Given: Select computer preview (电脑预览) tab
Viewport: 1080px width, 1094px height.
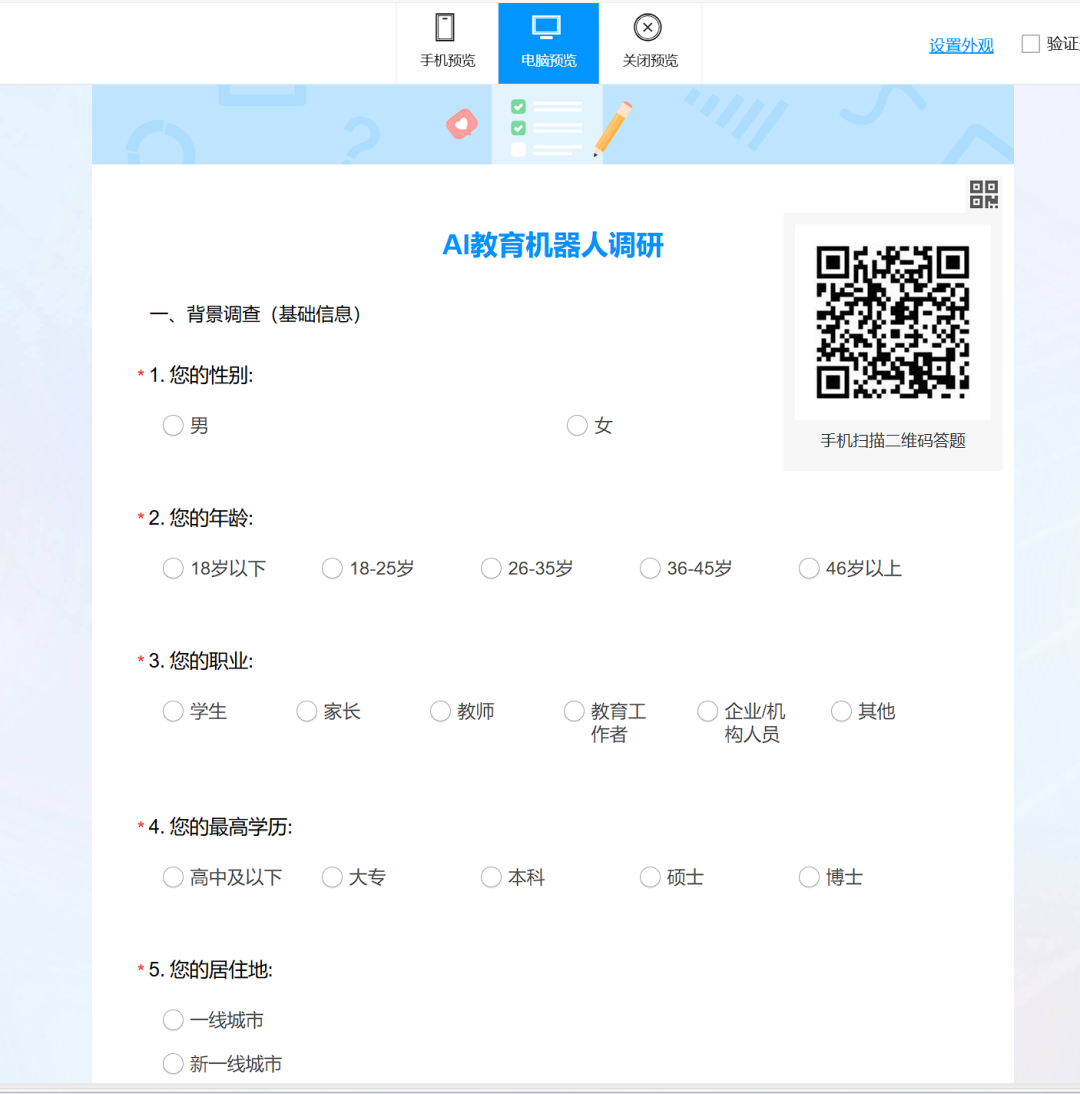Looking at the screenshot, I should [548, 43].
